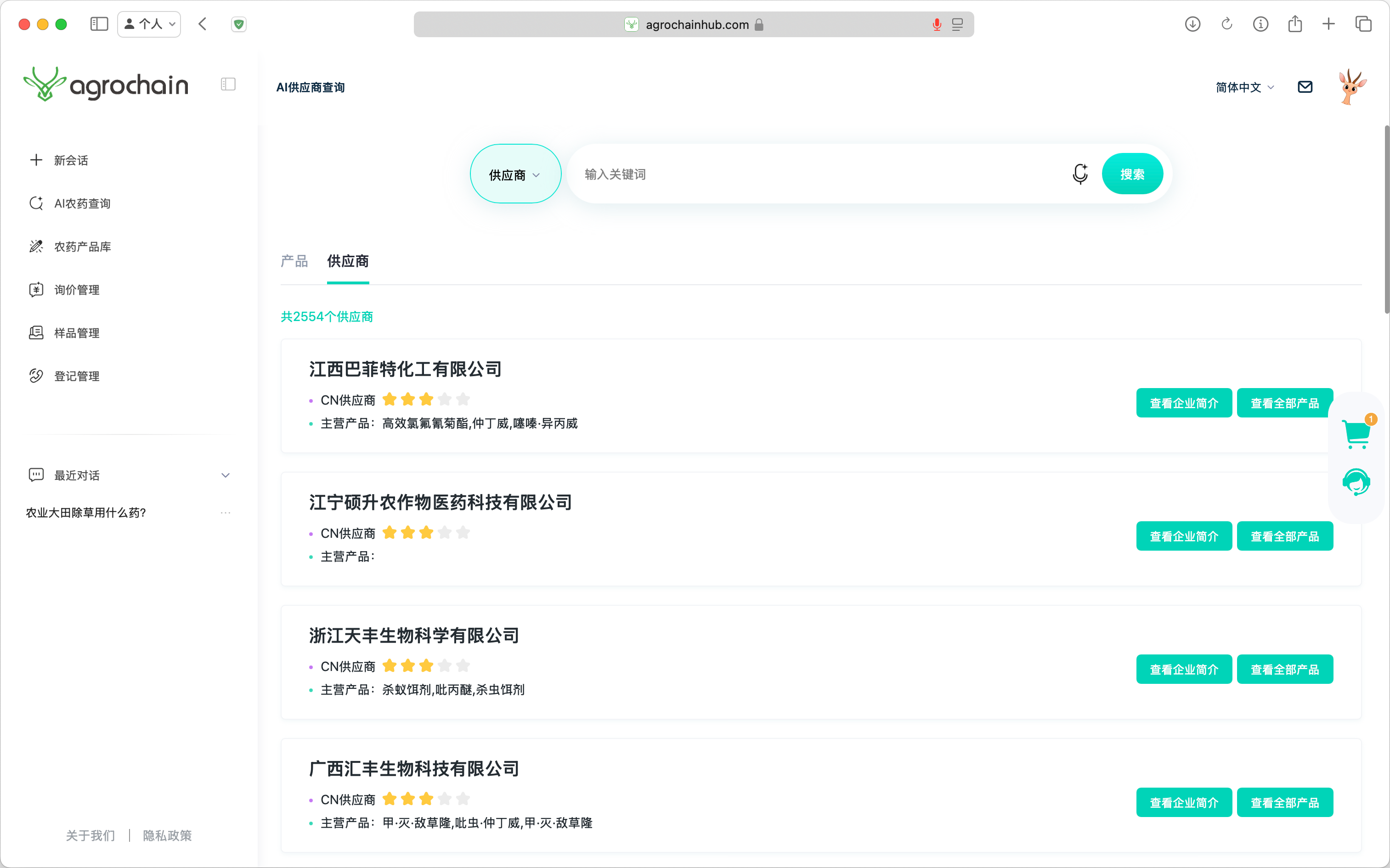Switch to the 产品 tab

click(x=294, y=261)
